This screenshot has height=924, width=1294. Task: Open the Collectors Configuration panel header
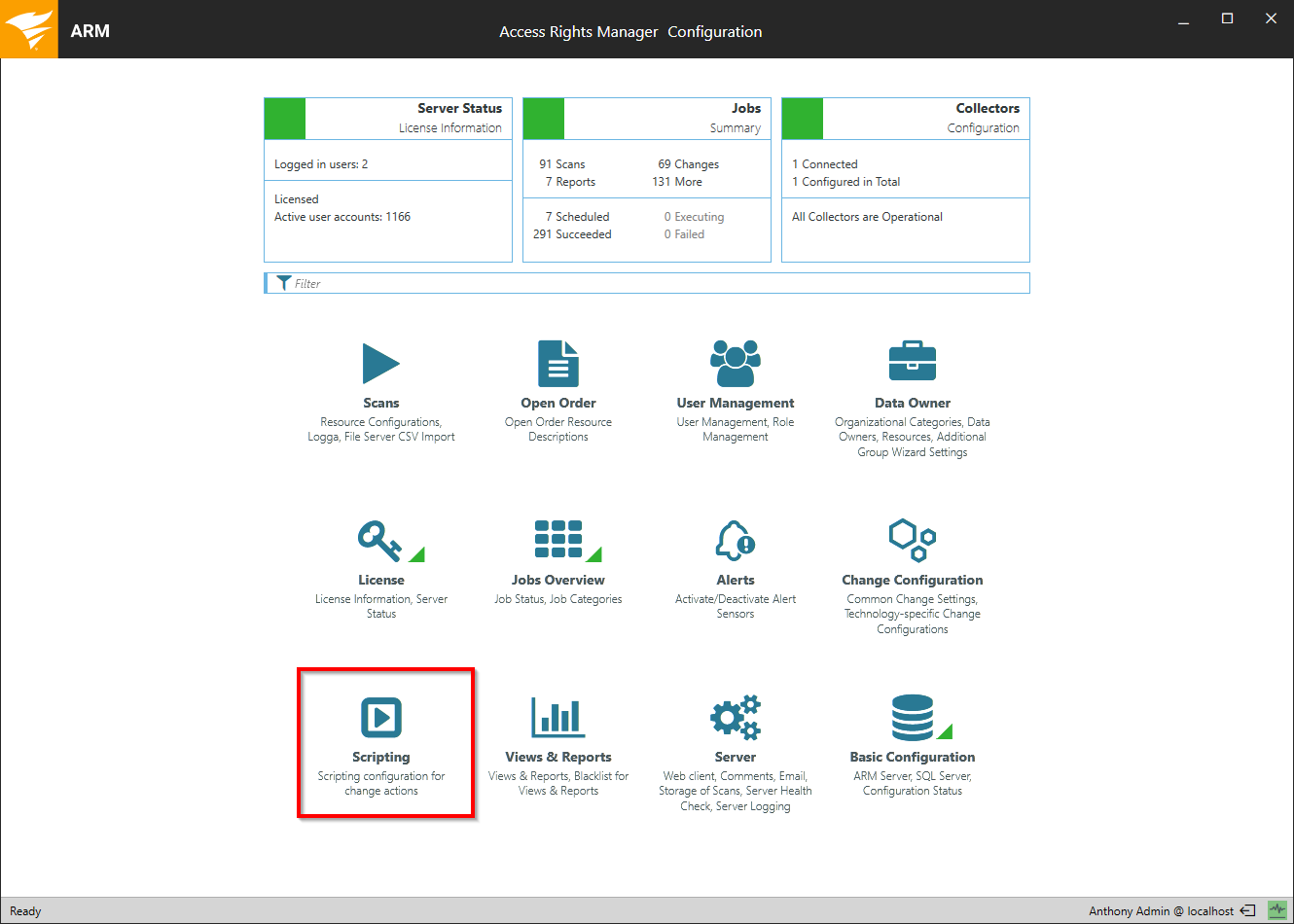926,118
